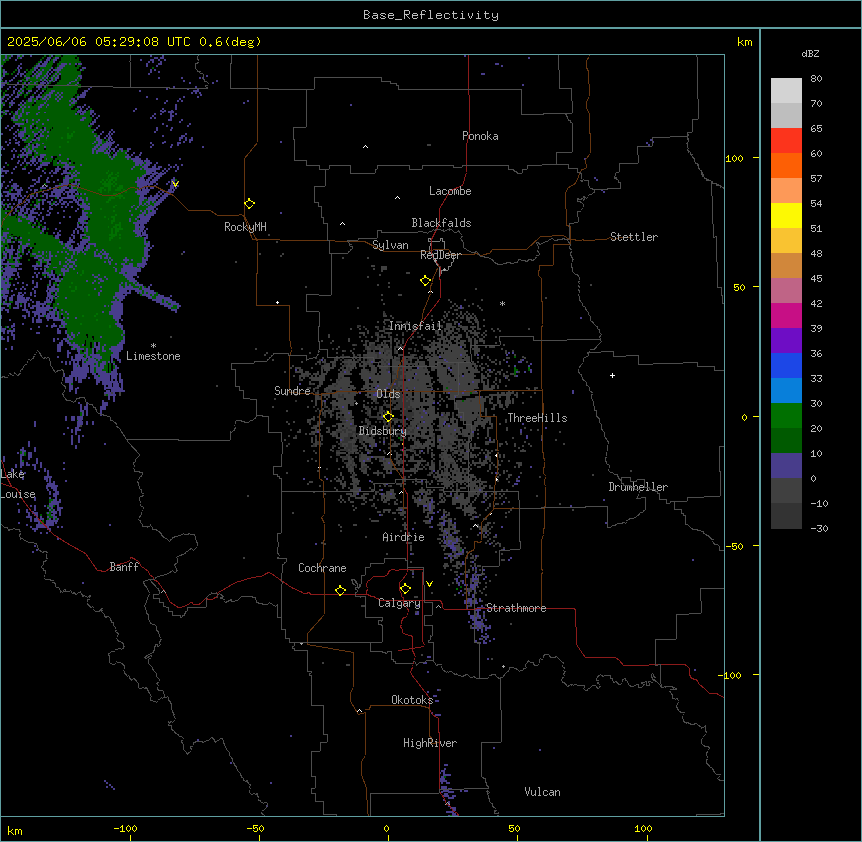
Task: Click the Olds label
Action: click(x=388, y=394)
